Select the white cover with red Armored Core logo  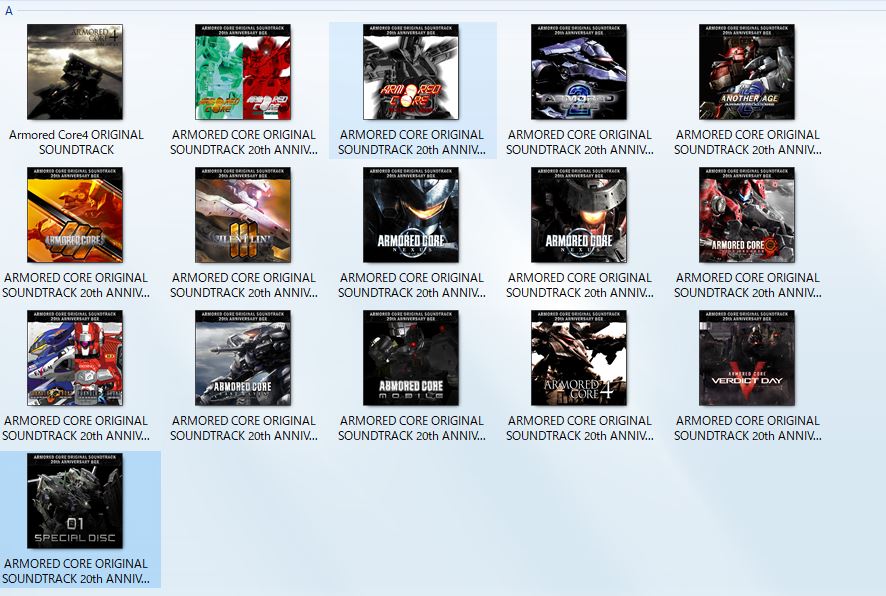411,72
